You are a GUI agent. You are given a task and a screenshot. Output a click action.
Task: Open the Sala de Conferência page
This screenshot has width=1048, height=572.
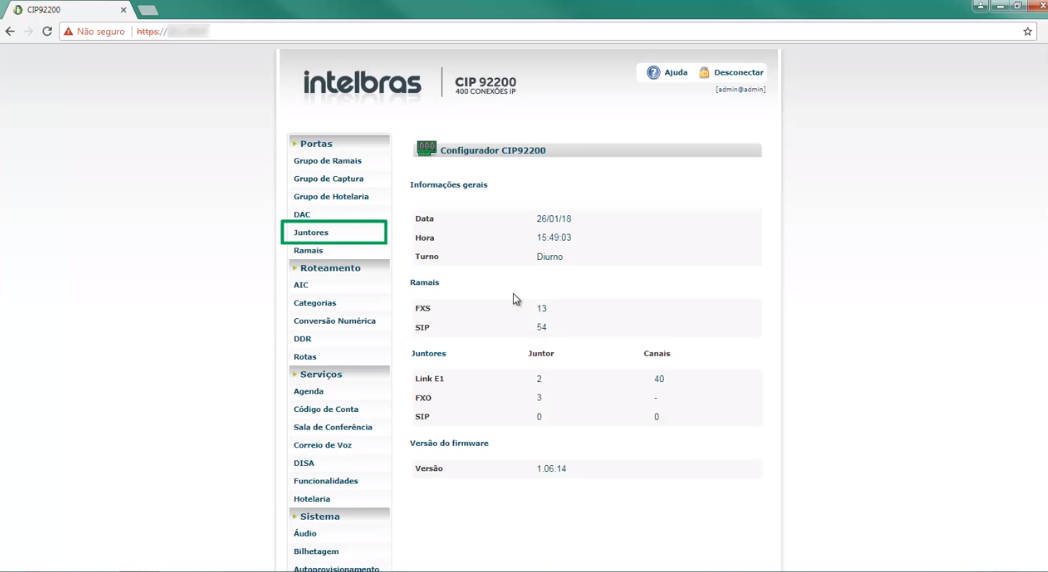click(x=332, y=427)
